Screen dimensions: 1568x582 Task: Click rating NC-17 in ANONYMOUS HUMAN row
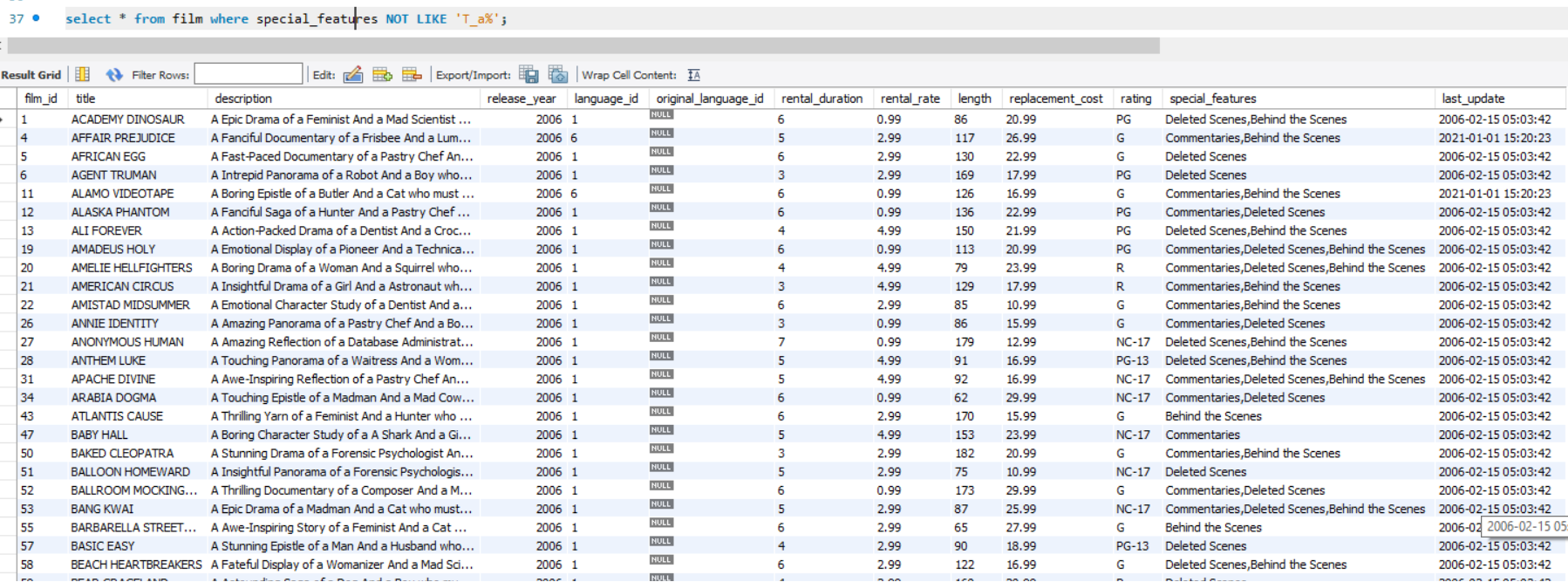click(1133, 342)
